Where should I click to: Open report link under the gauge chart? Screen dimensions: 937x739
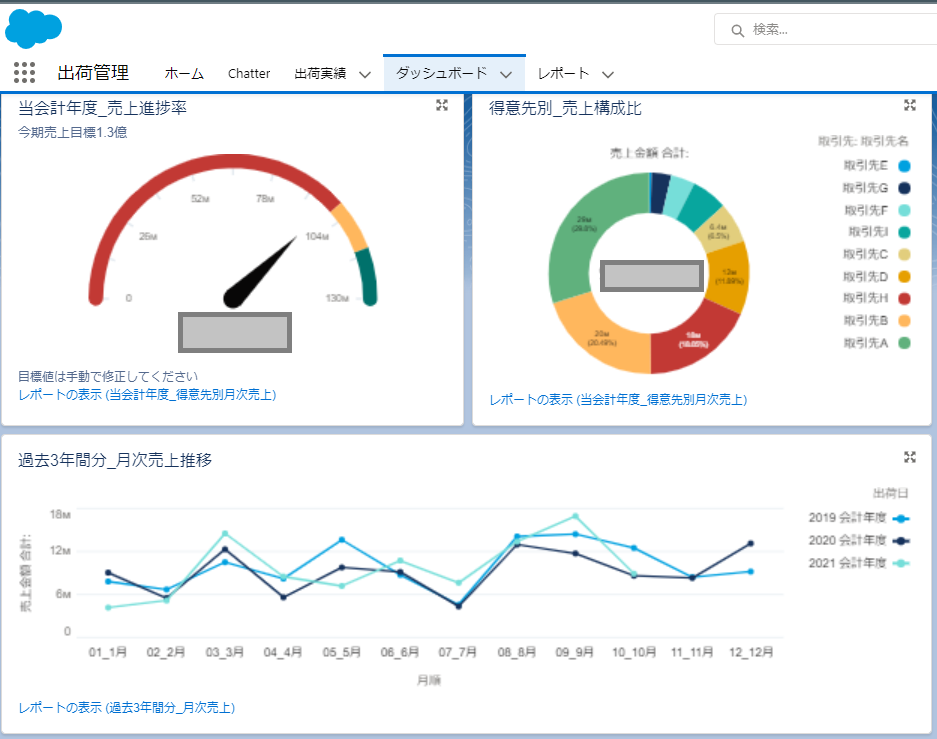[x=147, y=395]
